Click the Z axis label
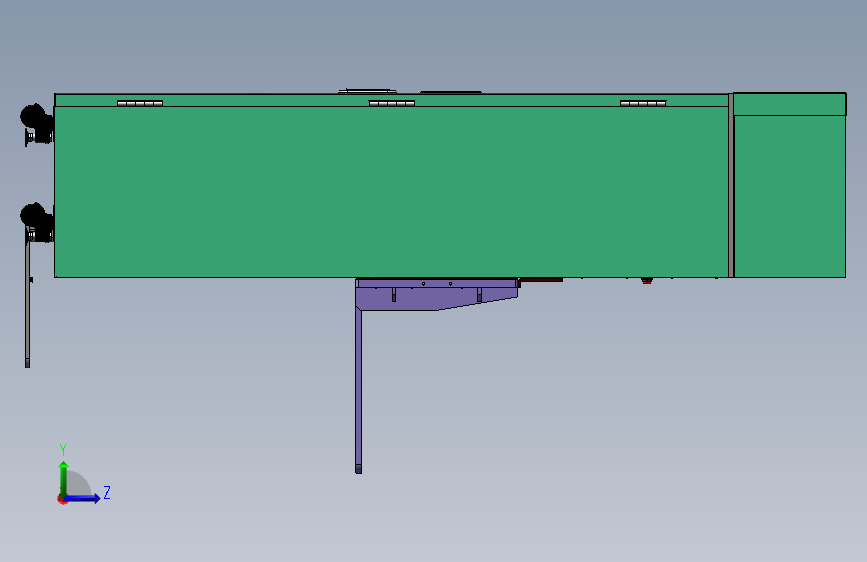This screenshot has height=562, width=867. tap(107, 492)
